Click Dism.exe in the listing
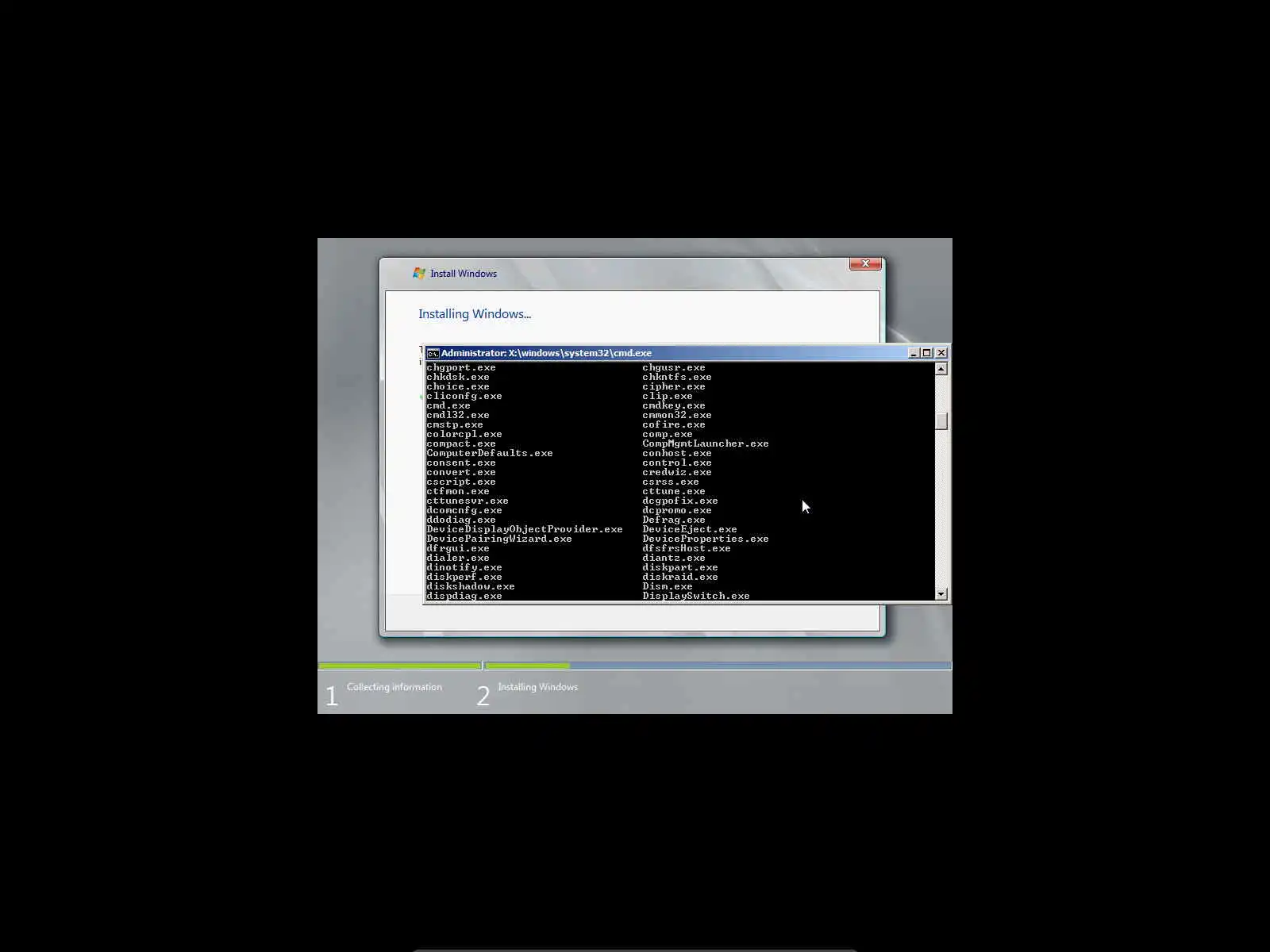 click(x=668, y=586)
